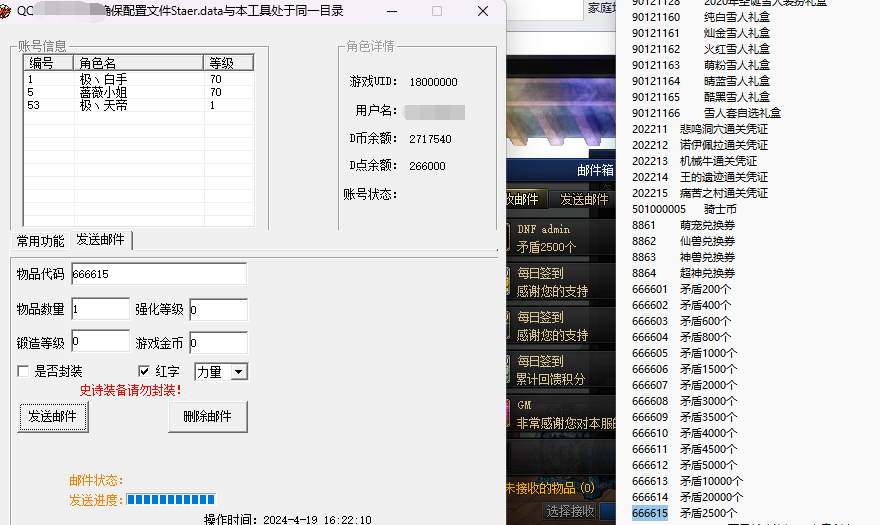Select the highlighted 666615 code in the list
880x525 pixels.
click(x=649, y=513)
